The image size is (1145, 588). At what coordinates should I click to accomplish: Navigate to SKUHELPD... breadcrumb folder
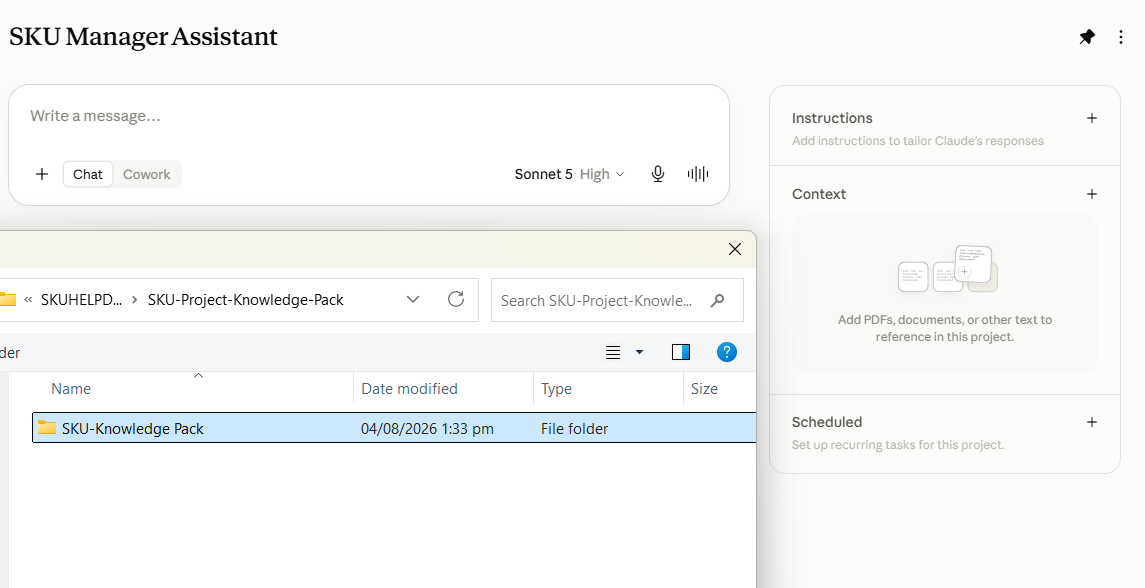click(82, 299)
